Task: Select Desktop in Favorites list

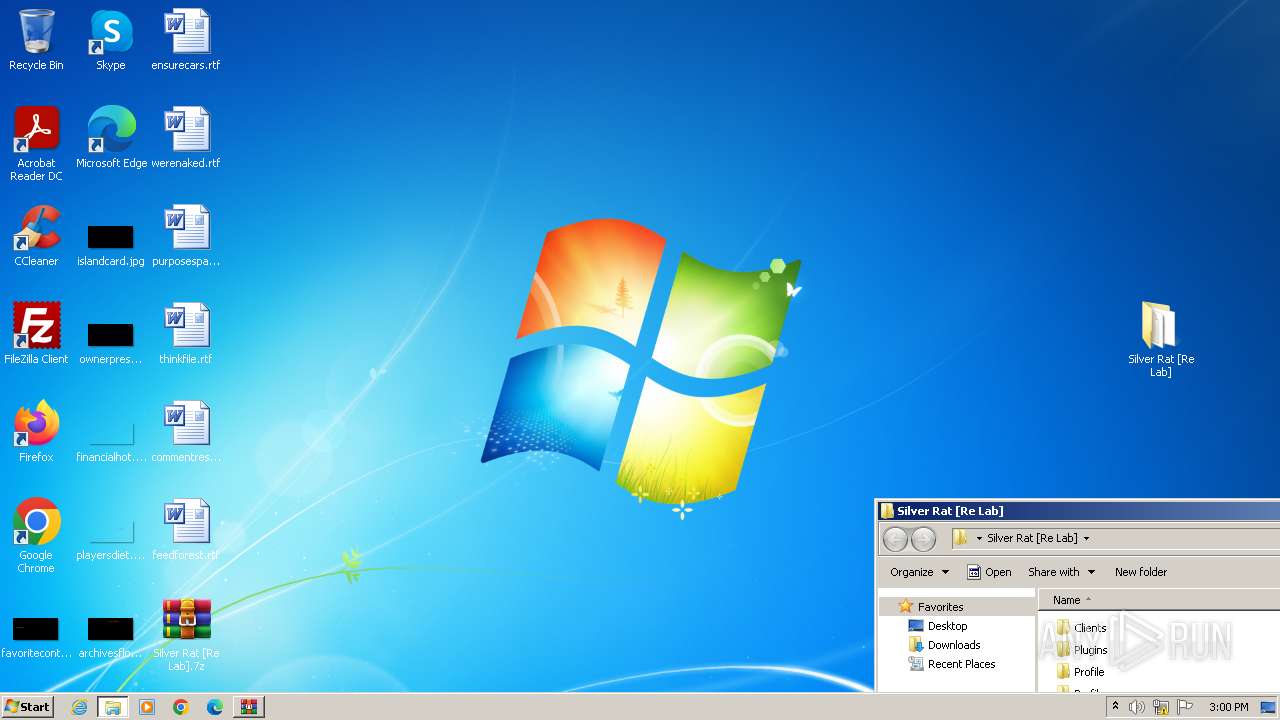Action: coord(947,626)
